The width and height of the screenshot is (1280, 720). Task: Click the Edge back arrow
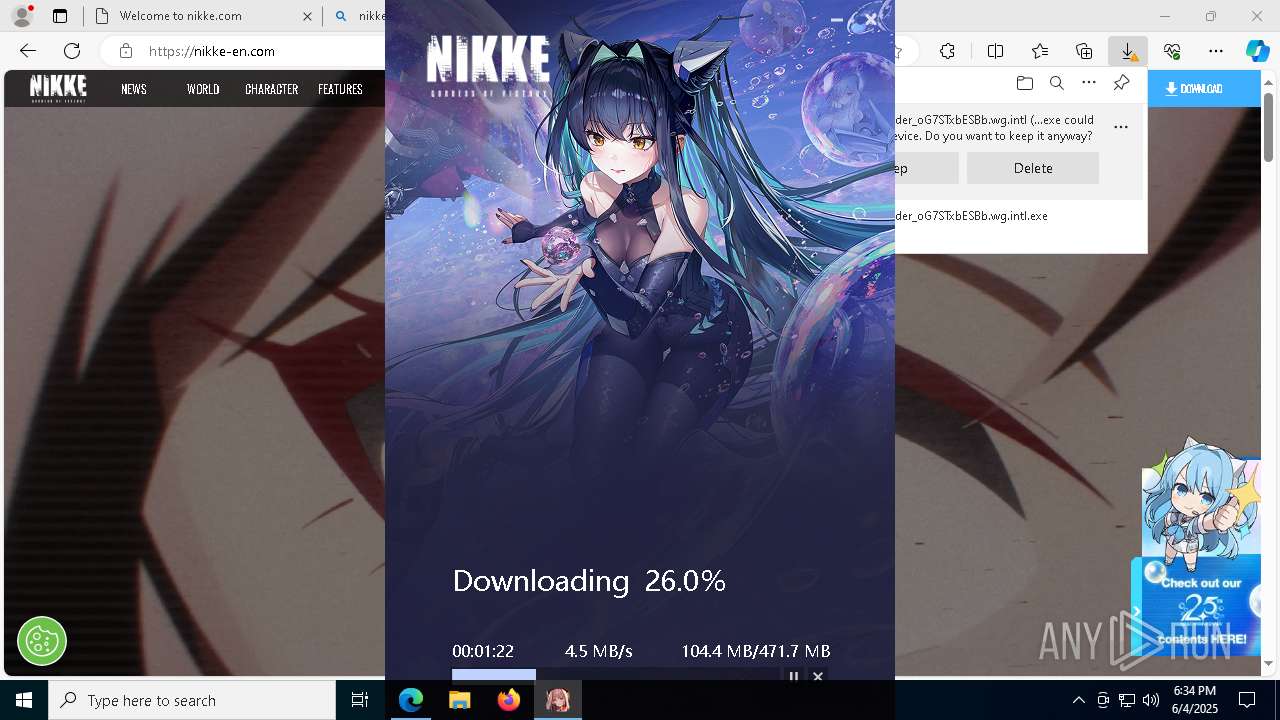28,51
